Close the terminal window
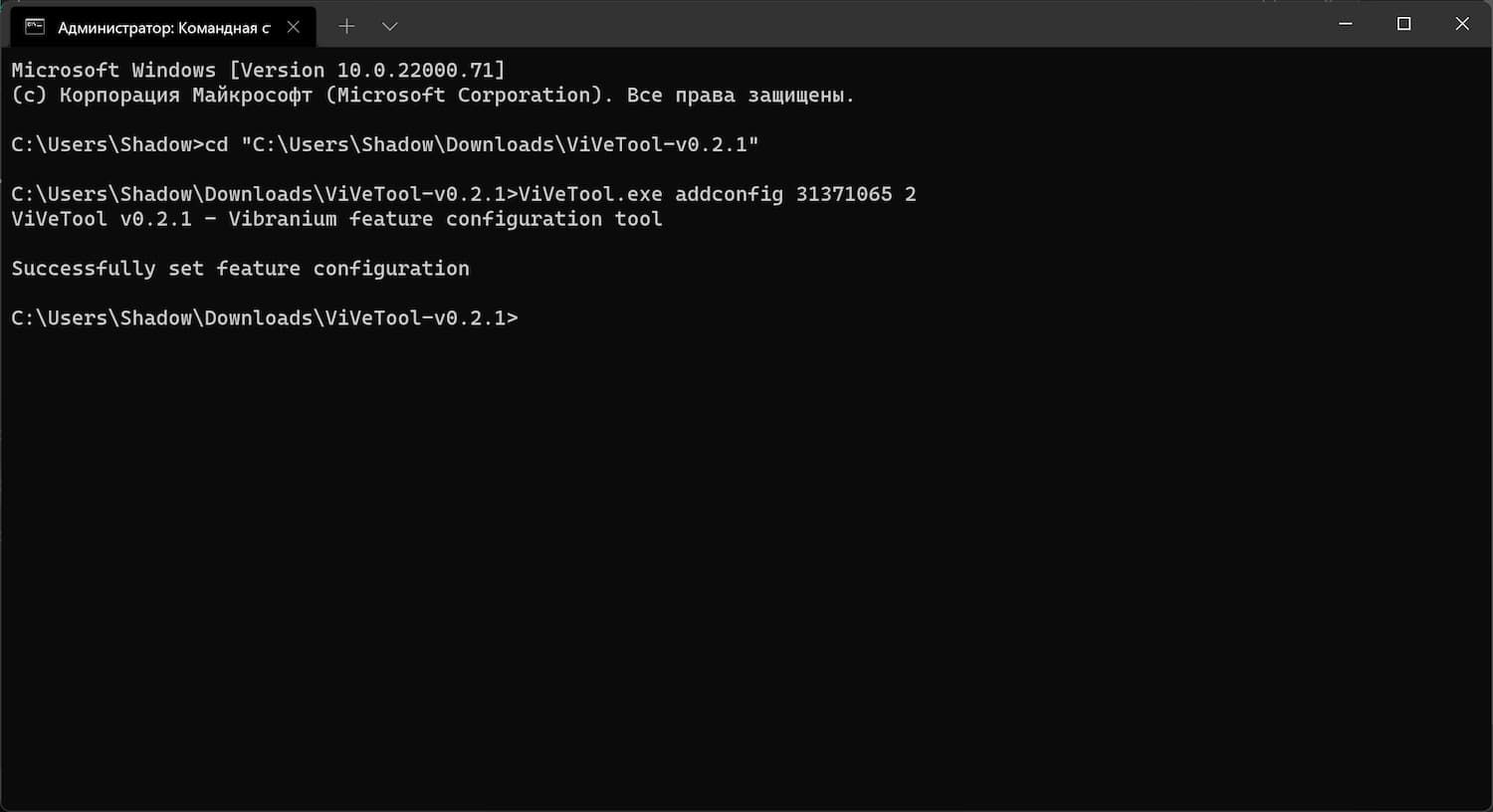 (x=1462, y=24)
